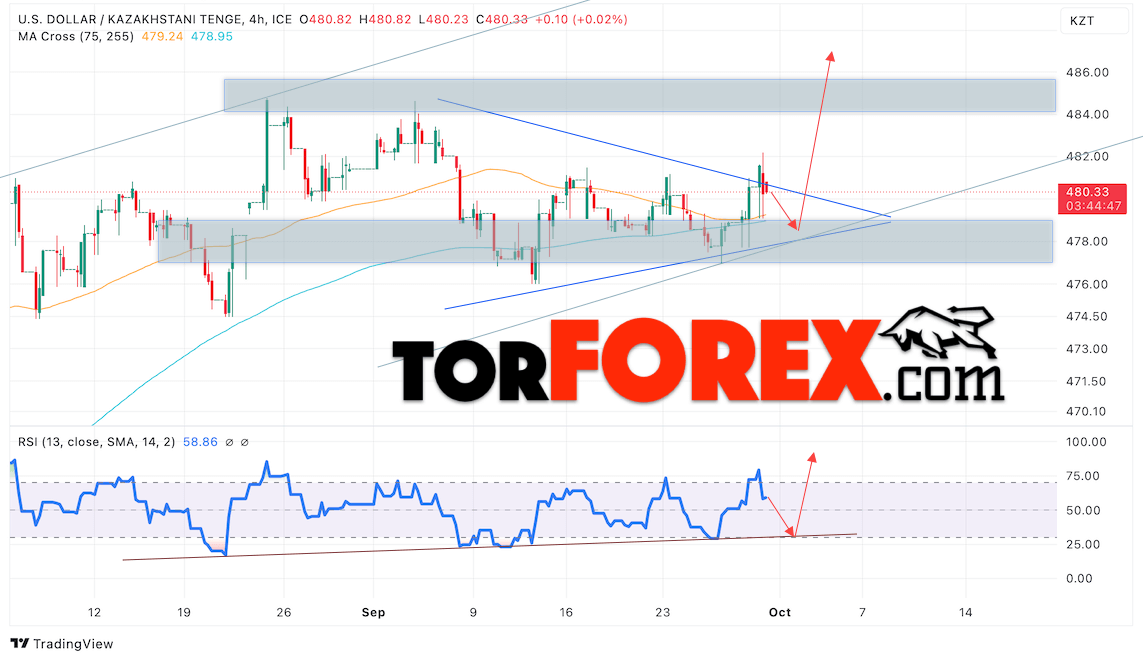1143x661 pixels.
Task: Click the low value L480.23
Action: tap(443, 20)
